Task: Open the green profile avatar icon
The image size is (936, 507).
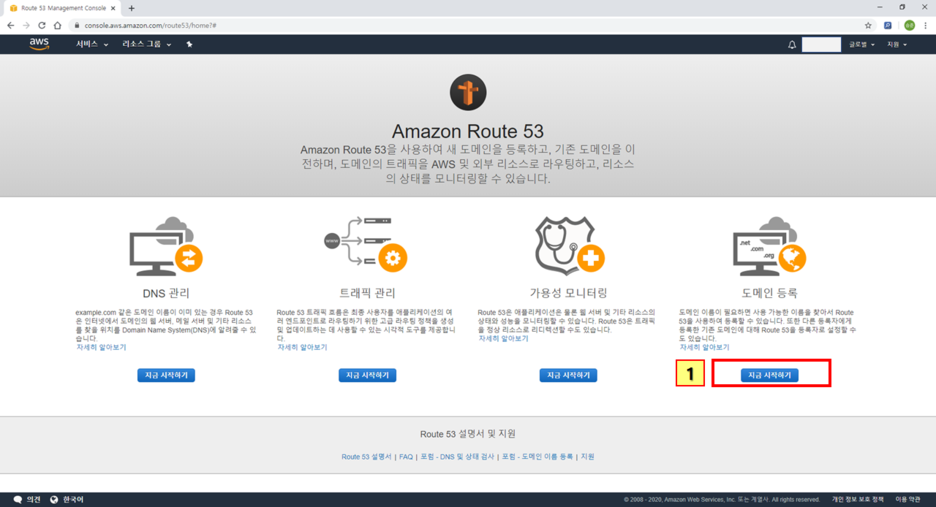Action: pyautogui.click(x=909, y=25)
